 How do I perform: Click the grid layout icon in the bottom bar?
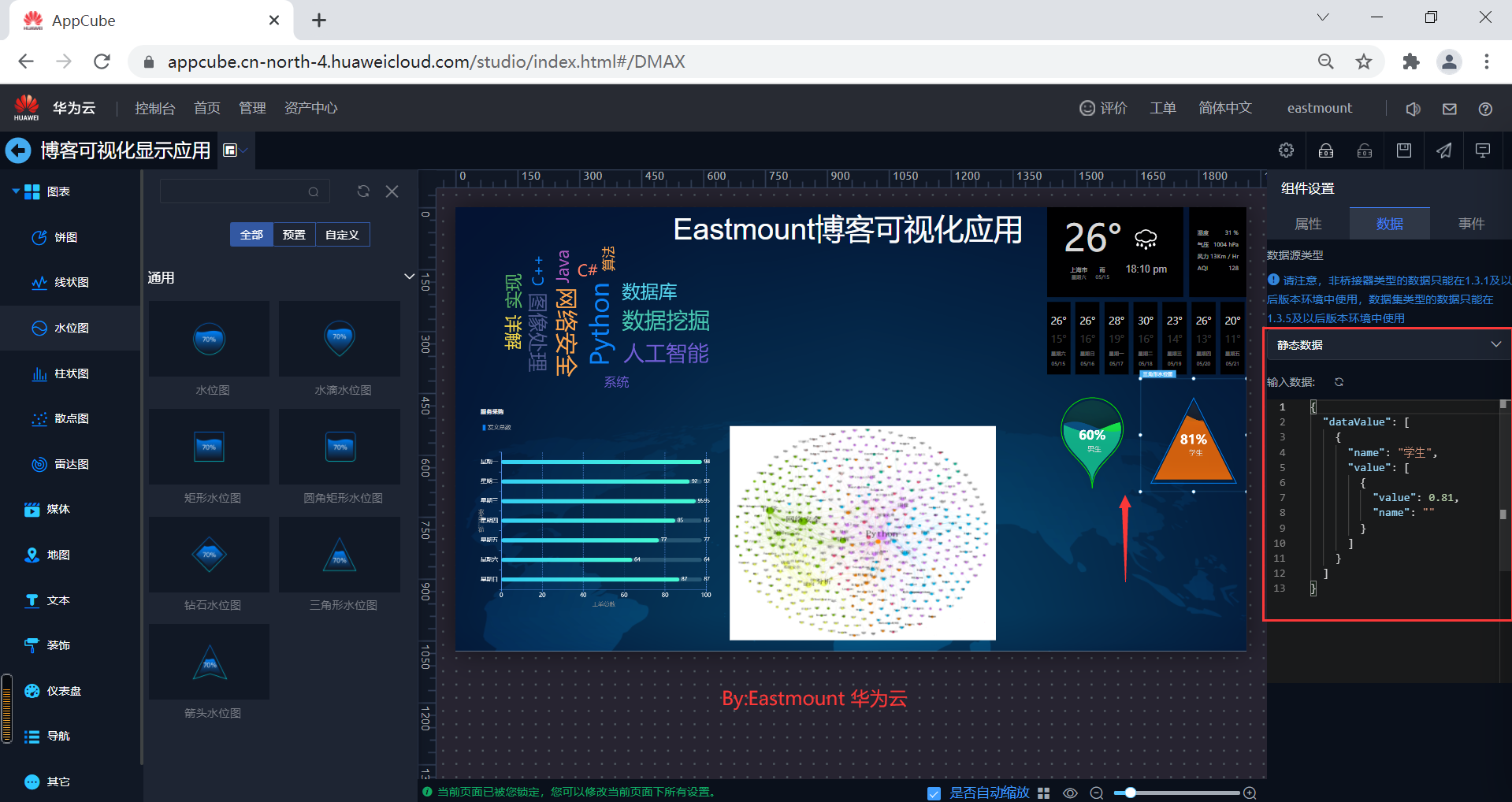coord(1044,793)
